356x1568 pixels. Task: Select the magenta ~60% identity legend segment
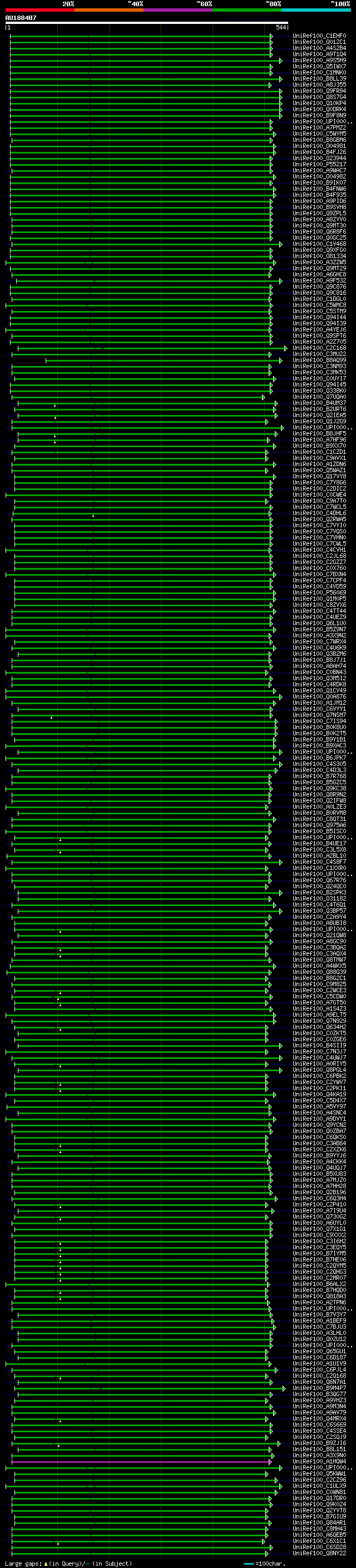179,10
